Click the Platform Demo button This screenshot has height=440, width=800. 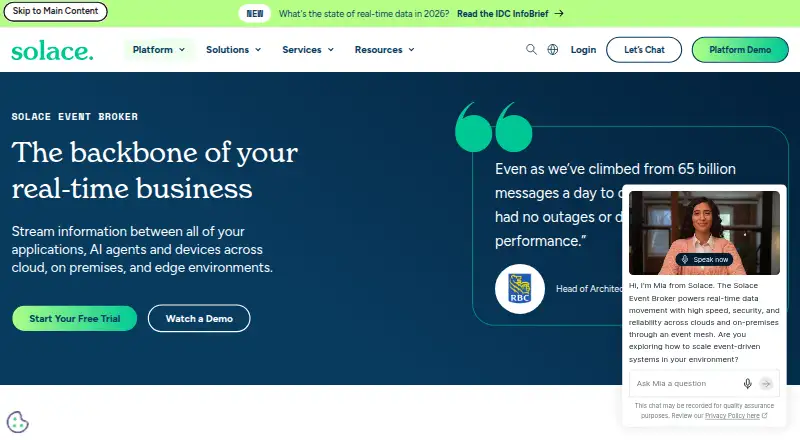[740, 50]
